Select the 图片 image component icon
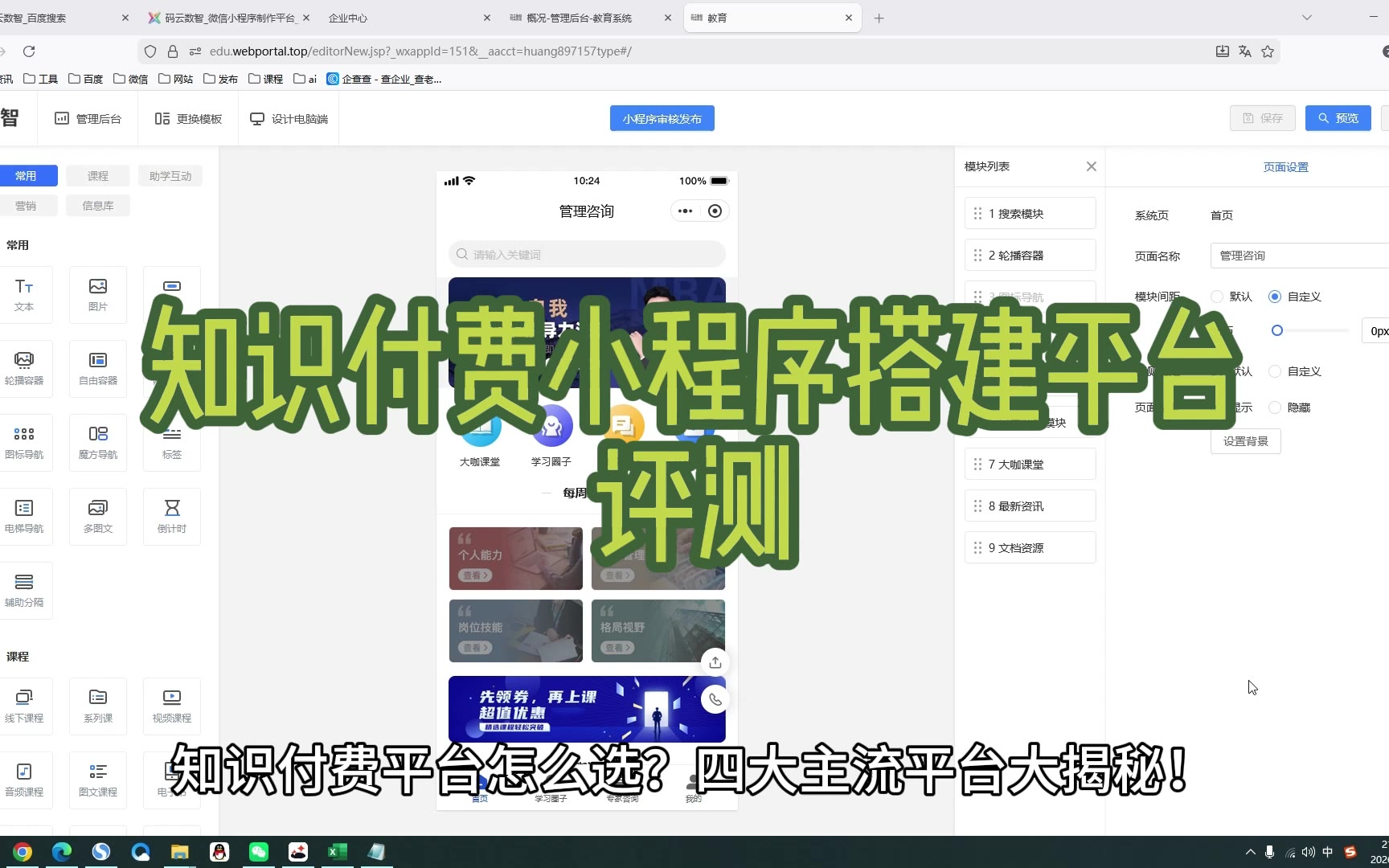Image resolution: width=1389 pixels, height=868 pixels. click(98, 294)
